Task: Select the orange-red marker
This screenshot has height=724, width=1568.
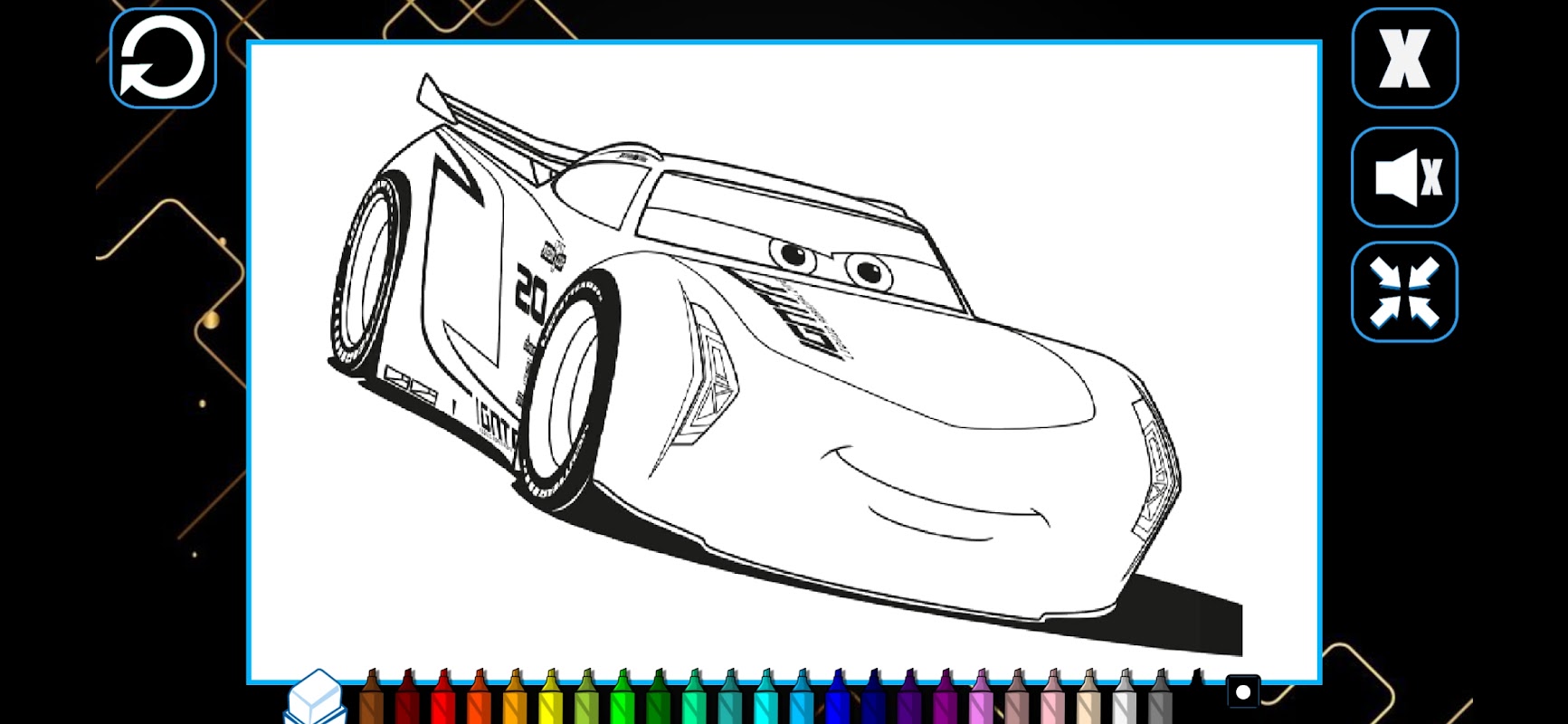Action: click(480, 697)
